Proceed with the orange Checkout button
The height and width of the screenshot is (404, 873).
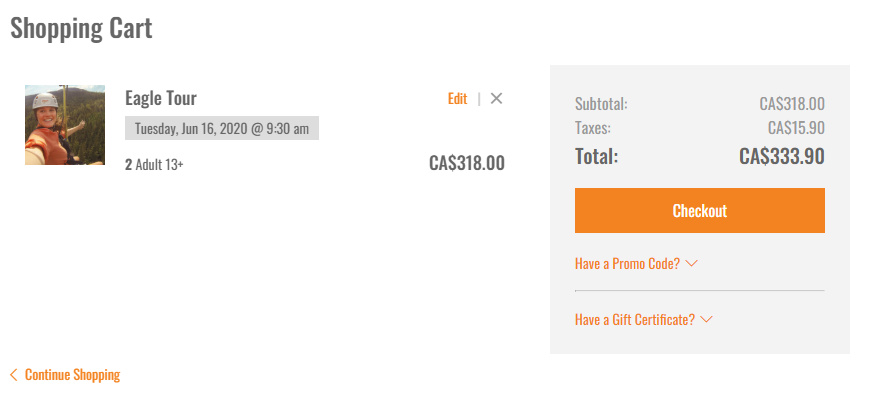(x=699, y=210)
